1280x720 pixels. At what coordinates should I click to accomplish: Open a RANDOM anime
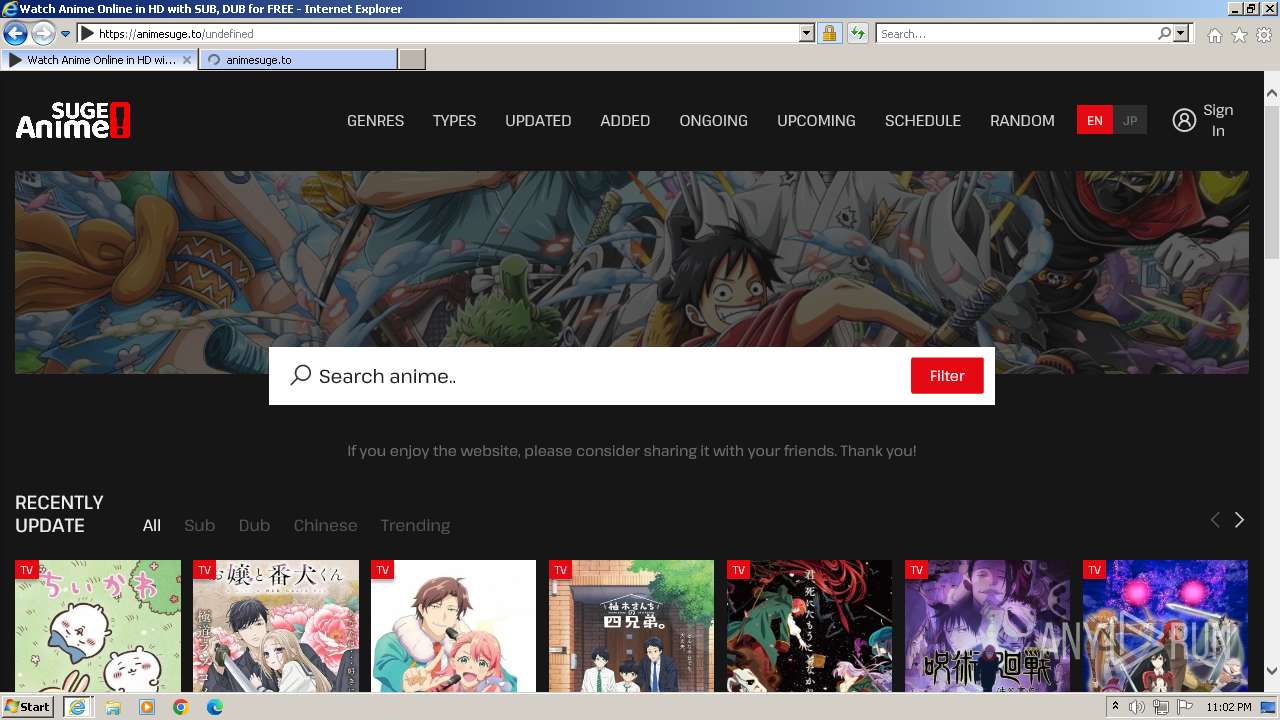click(1022, 120)
